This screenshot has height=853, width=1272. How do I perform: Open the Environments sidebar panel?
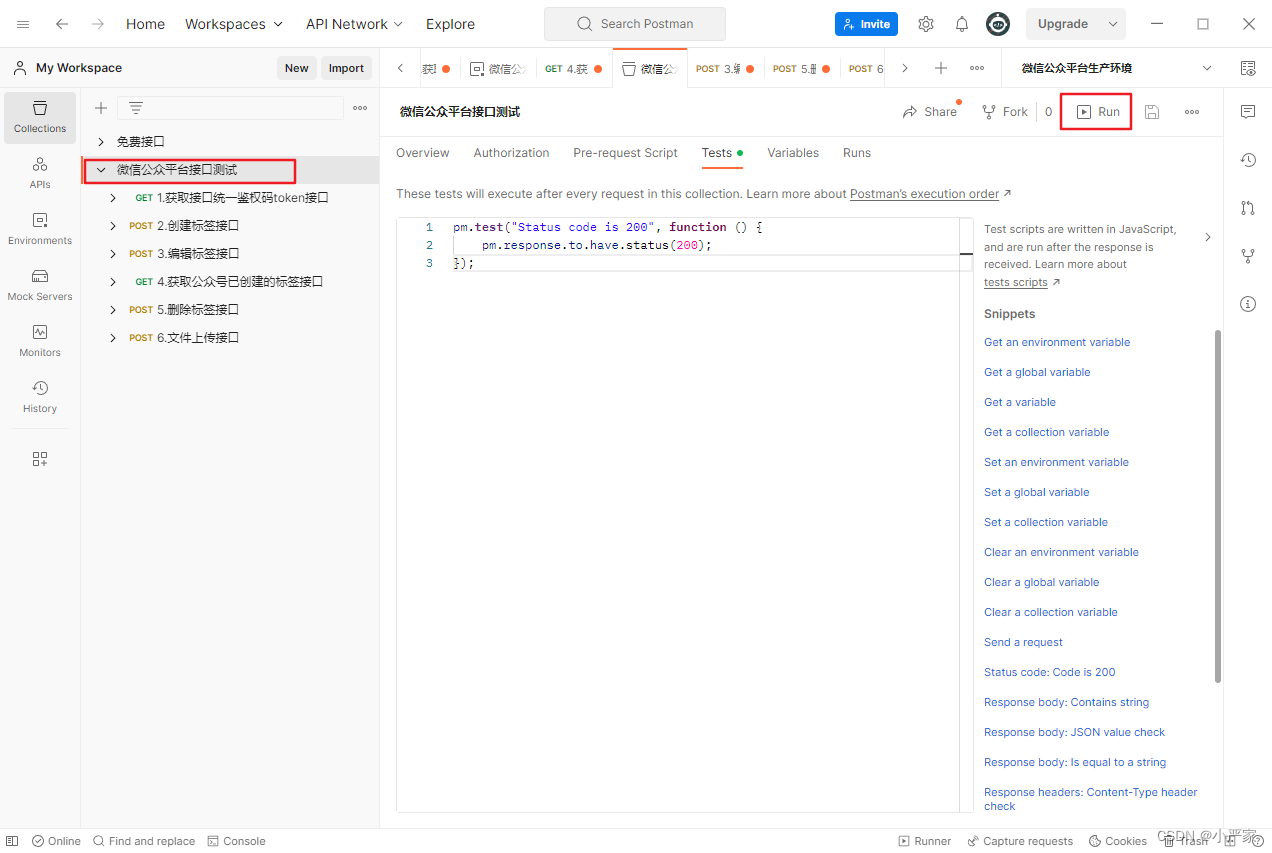[x=39, y=228]
